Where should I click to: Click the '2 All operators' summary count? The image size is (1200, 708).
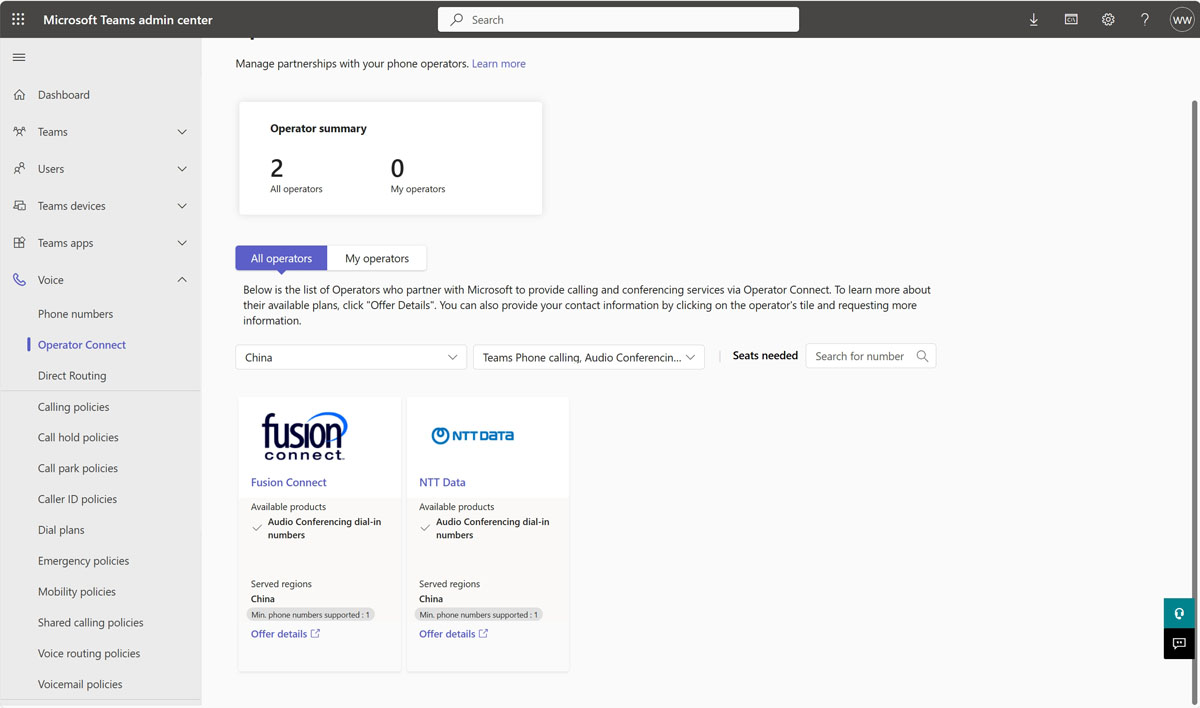point(296,175)
